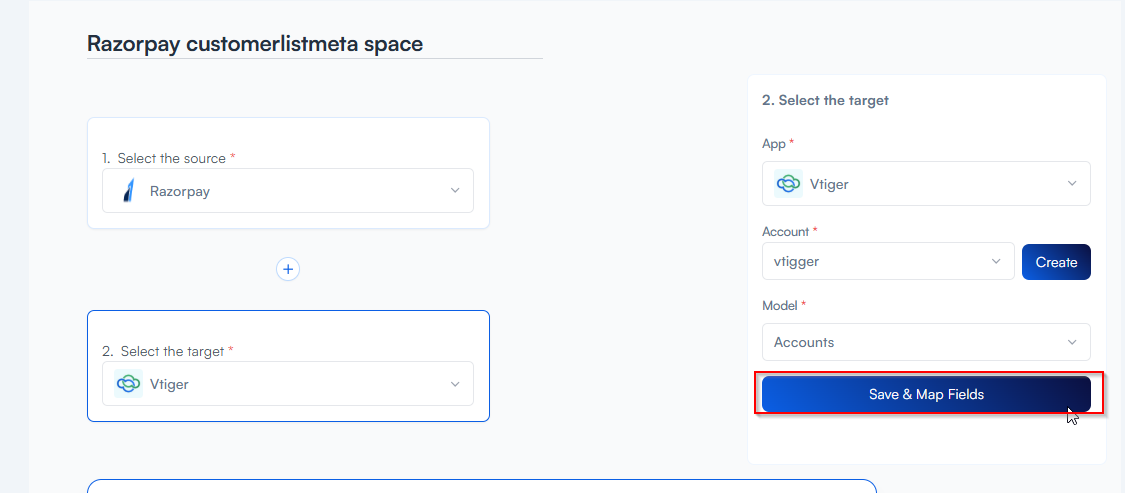Open the App dropdown arrow in side panel
This screenshot has height=493, width=1125.
click(1072, 184)
